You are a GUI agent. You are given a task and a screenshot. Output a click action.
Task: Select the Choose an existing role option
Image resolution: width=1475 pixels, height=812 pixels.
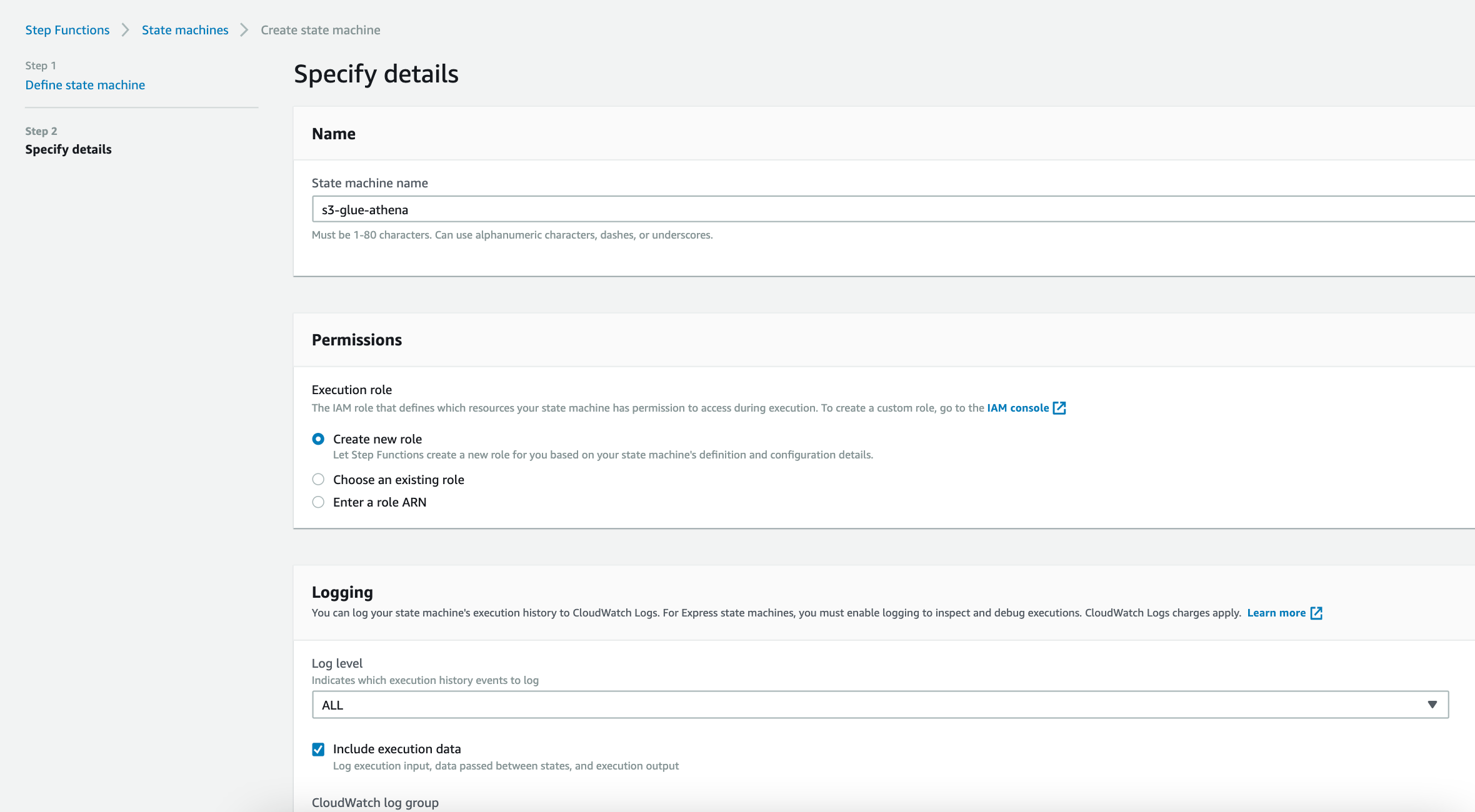click(x=318, y=480)
